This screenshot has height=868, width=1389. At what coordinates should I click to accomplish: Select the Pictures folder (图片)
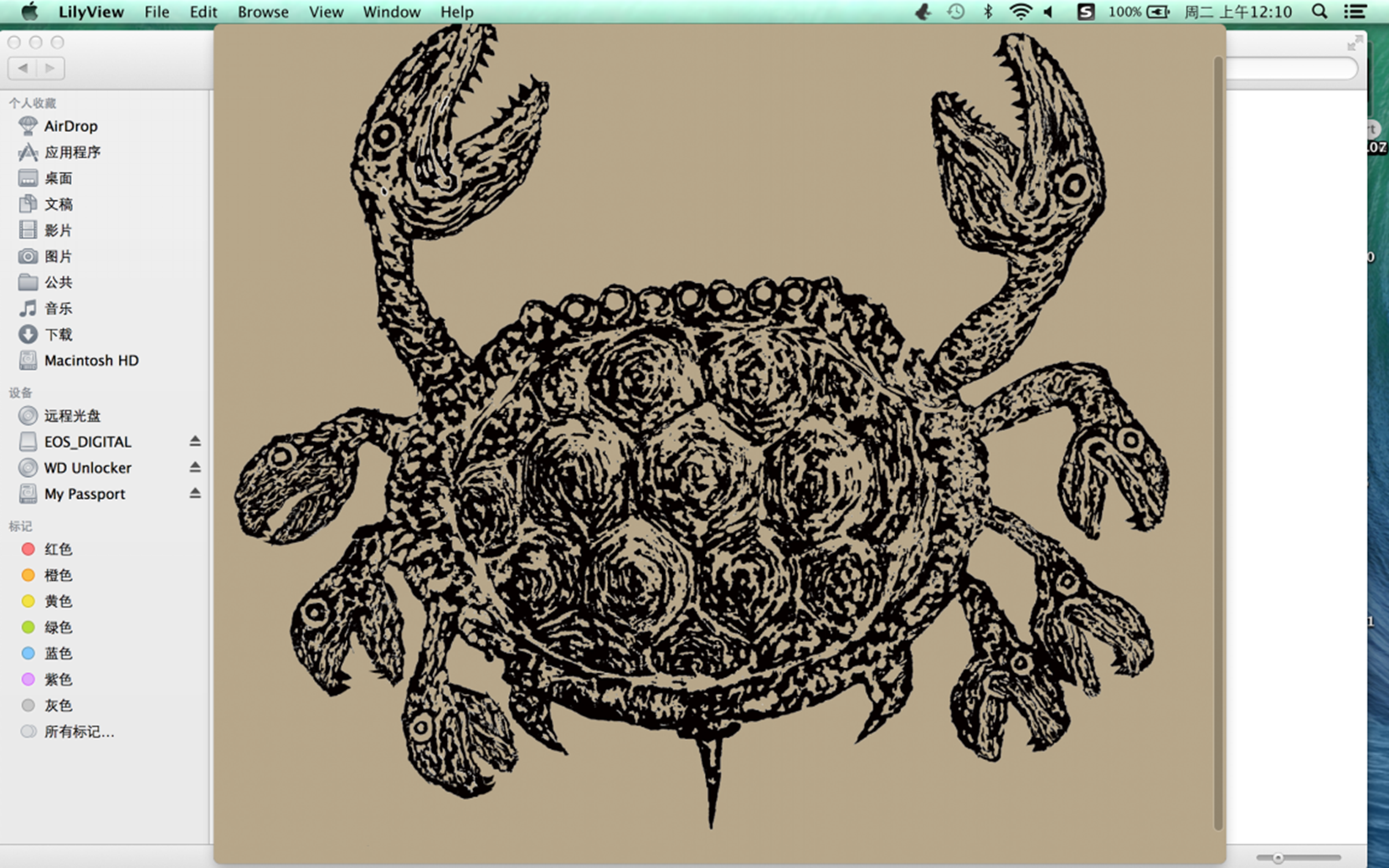pos(58,256)
